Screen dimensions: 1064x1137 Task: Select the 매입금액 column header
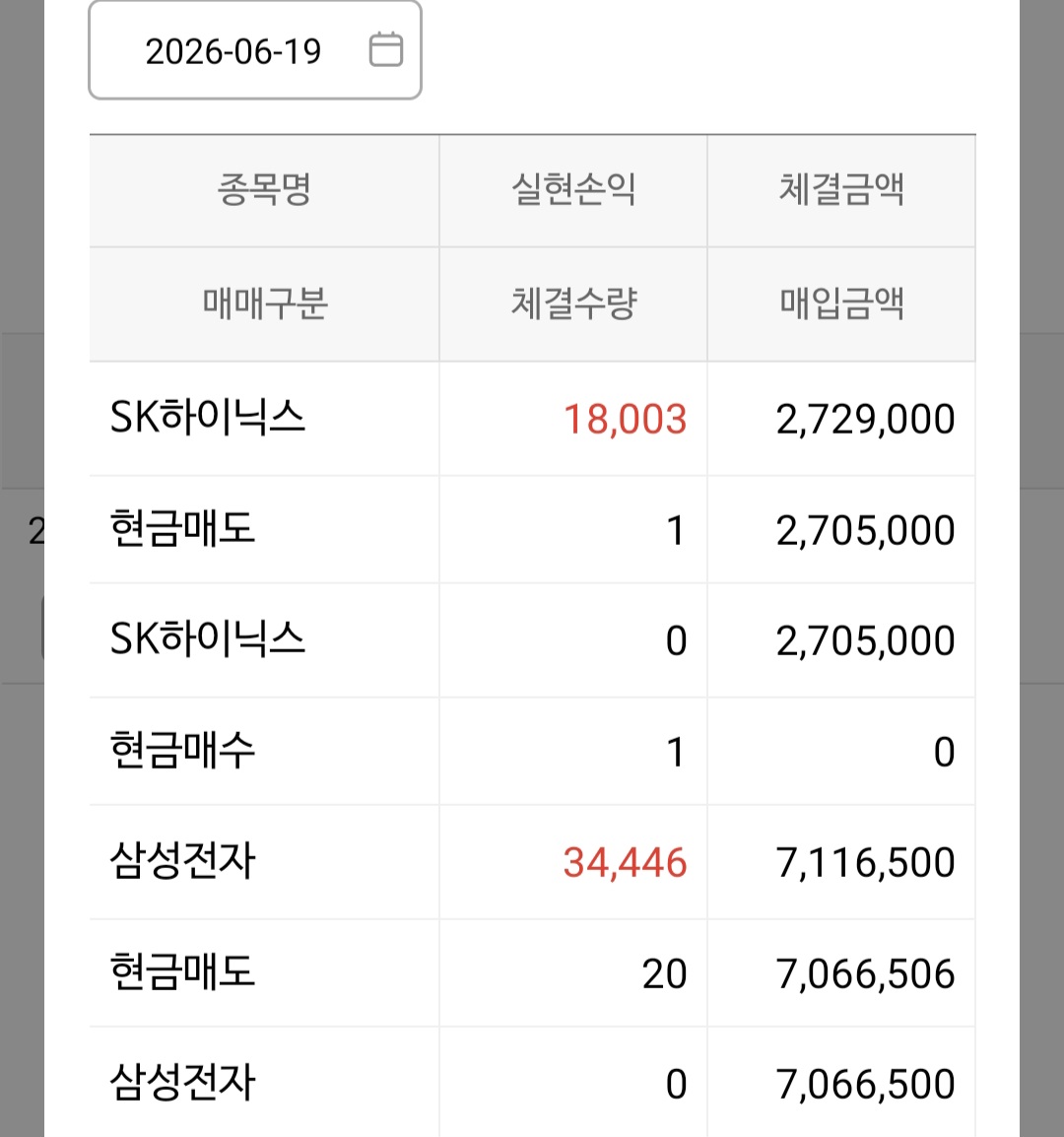coord(841,303)
